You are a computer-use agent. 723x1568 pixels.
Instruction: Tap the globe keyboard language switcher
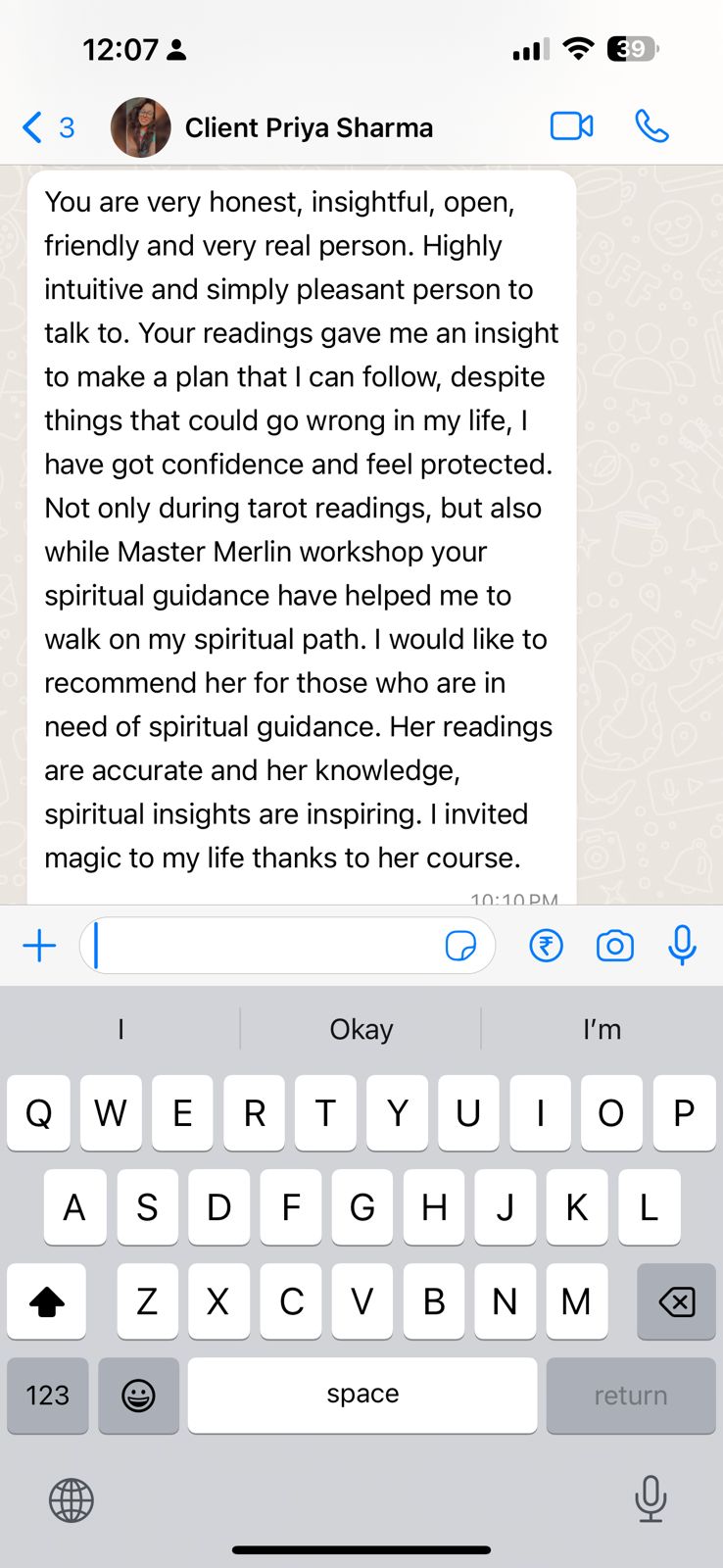click(x=72, y=1500)
